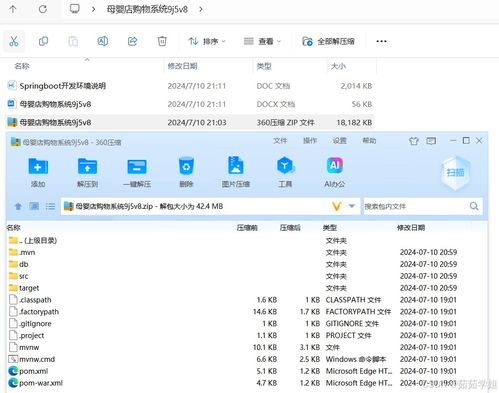Click the 母婴店购物系统9j5v8 breadcrumb folder

(147, 9)
